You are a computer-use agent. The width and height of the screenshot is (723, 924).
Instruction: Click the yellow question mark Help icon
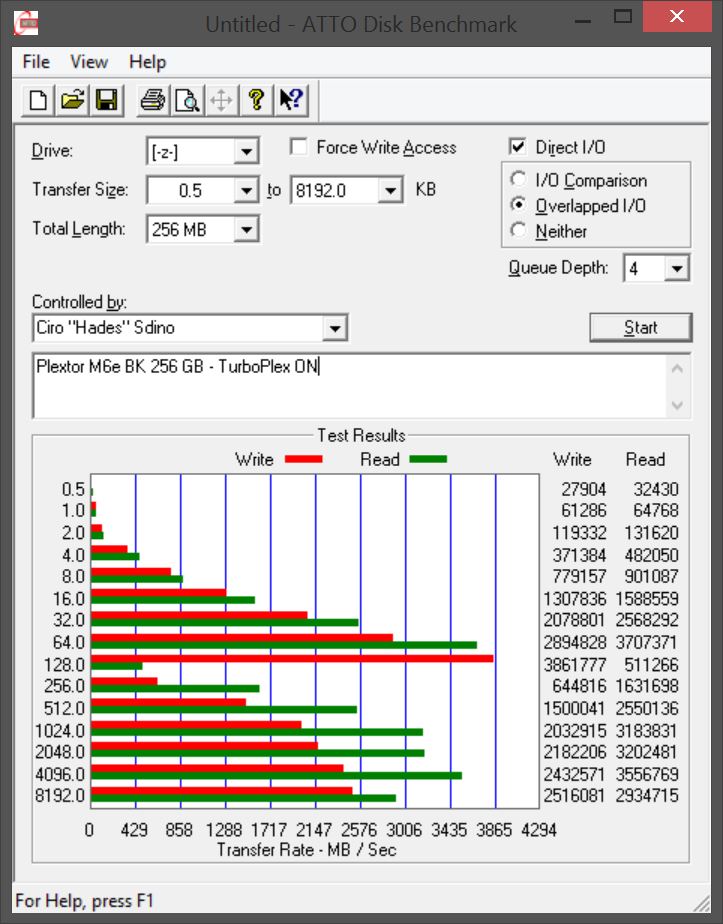(x=256, y=99)
